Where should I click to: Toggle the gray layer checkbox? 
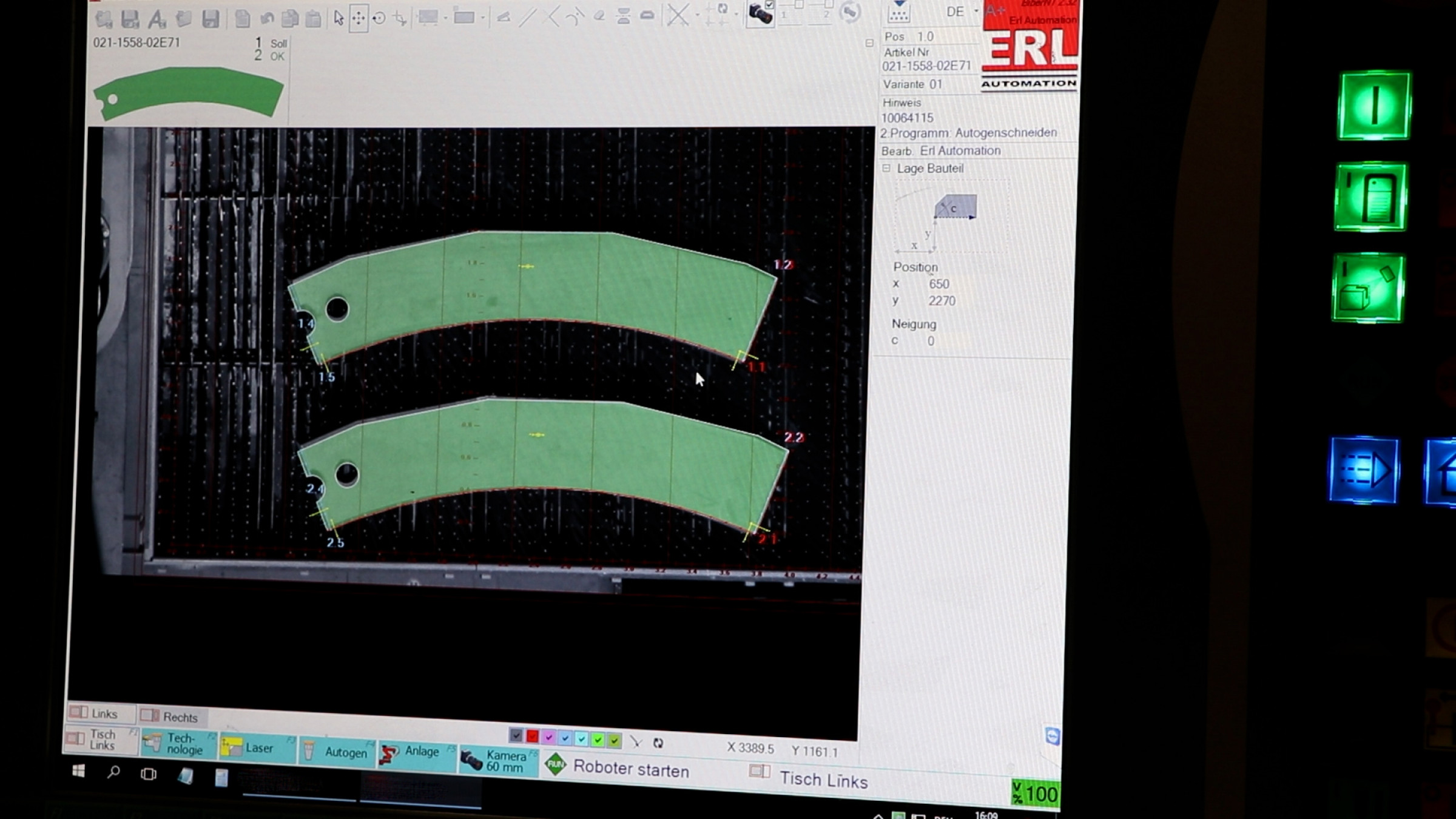[x=516, y=736]
